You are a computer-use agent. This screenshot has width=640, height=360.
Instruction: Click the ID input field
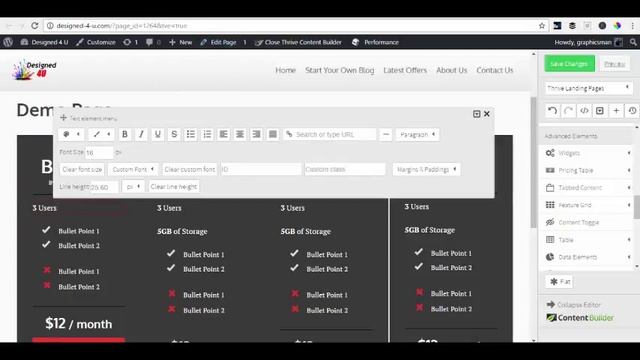pyautogui.click(x=261, y=169)
